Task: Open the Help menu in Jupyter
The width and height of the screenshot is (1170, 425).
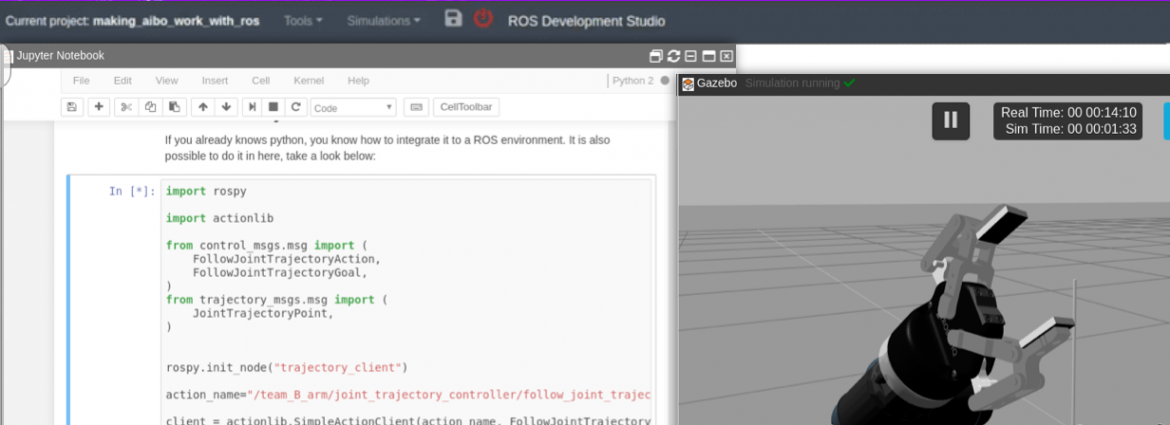Action: tap(358, 81)
